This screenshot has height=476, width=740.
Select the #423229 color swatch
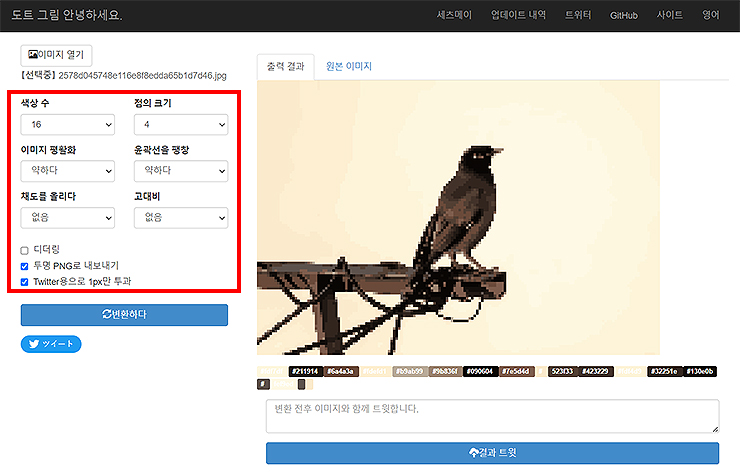click(596, 371)
